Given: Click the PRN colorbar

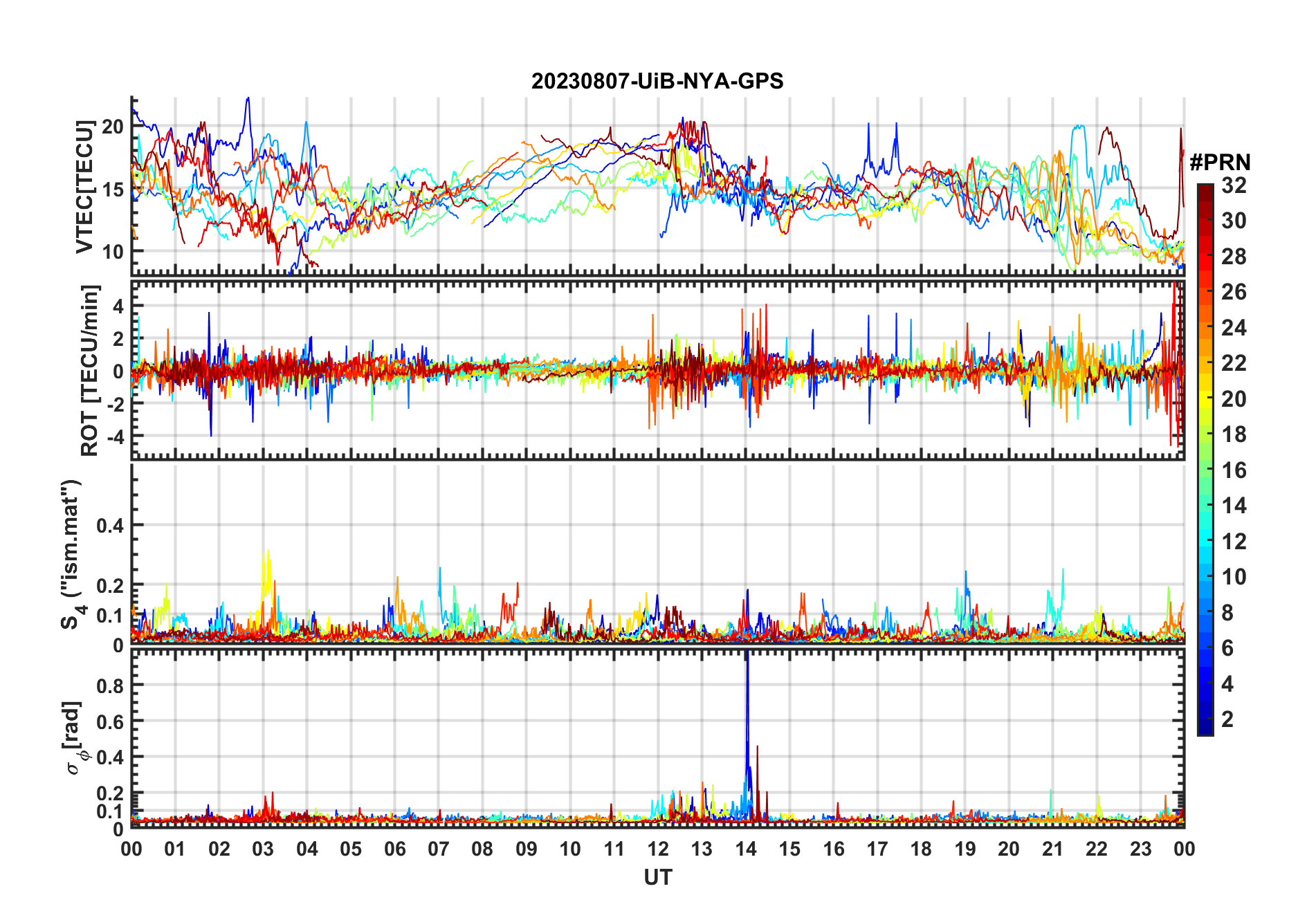Looking at the screenshot, I should tap(1205, 459).
